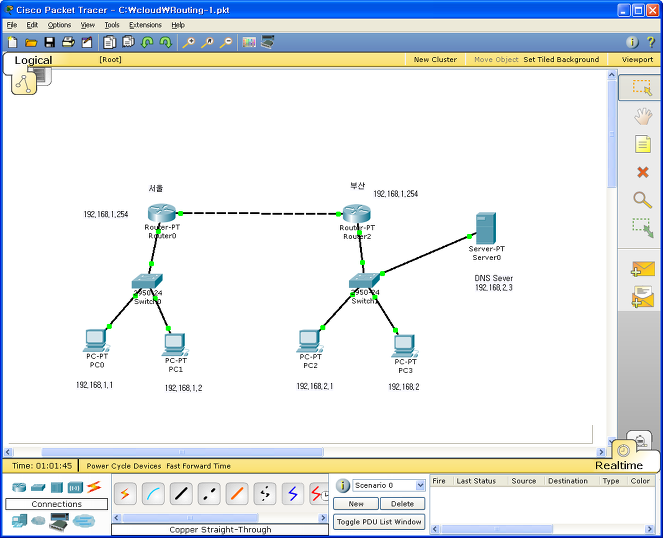Click the New Cluster button
Screen dimensions: 663x538
[x=435, y=60]
